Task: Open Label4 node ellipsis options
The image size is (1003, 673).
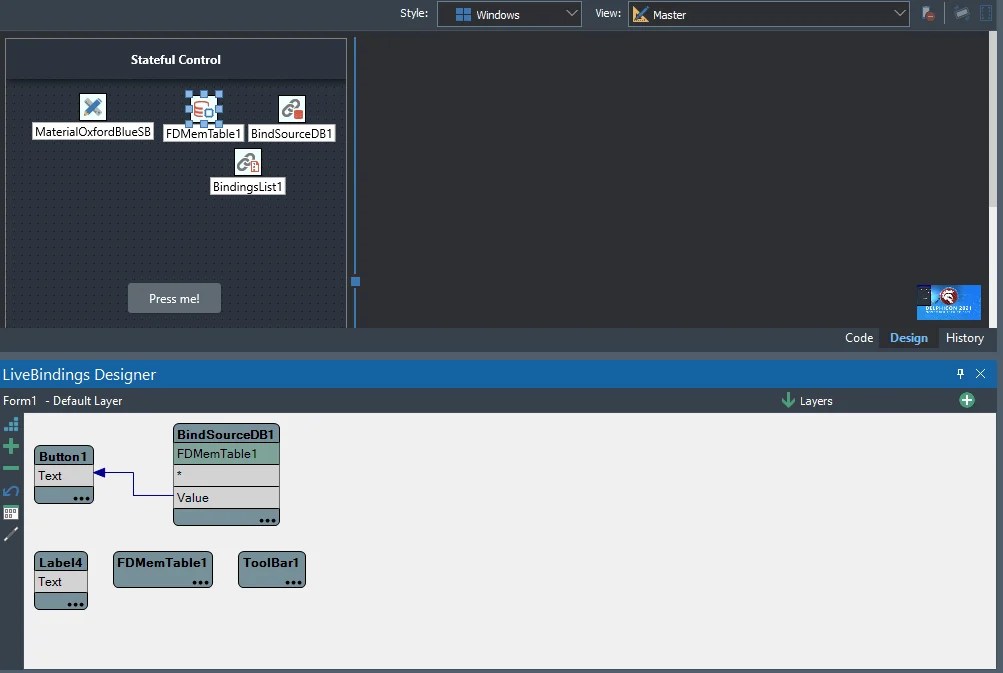Action: 75,604
